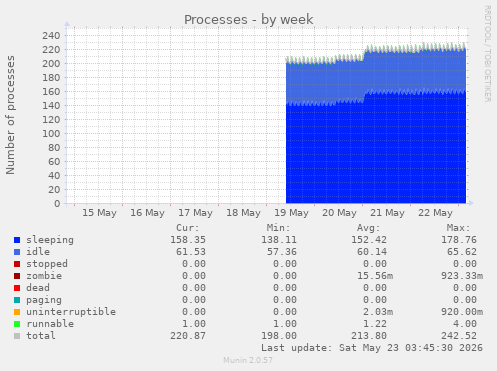Click zombie average value 15.56m

tap(375, 276)
